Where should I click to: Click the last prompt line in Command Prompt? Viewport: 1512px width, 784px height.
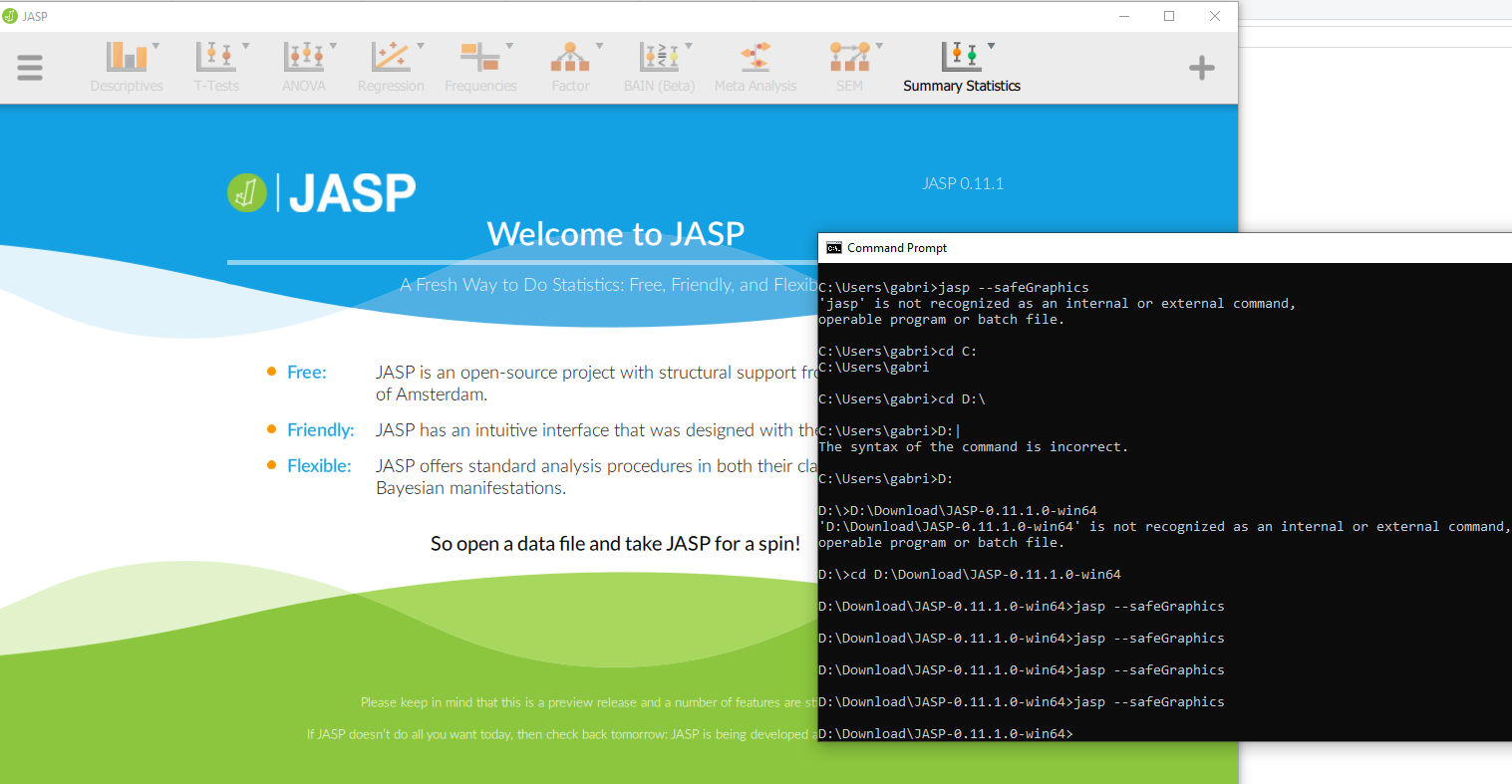[946, 734]
